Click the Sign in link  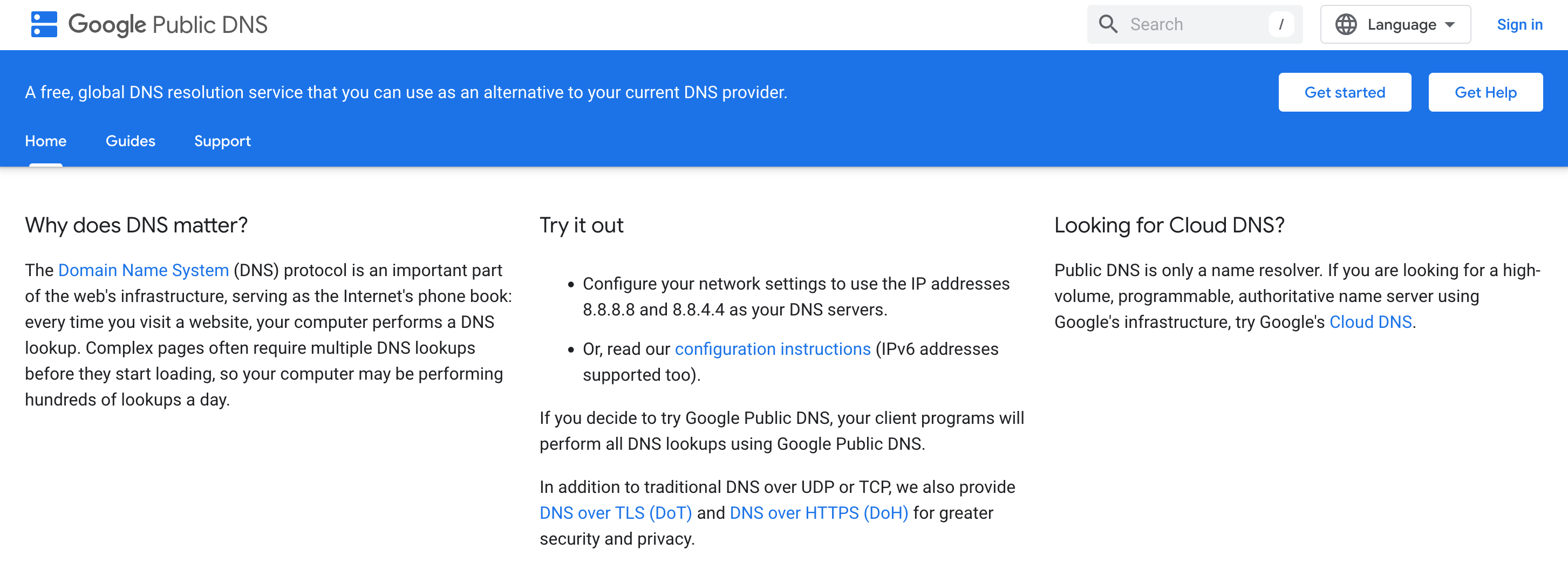point(1519,24)
